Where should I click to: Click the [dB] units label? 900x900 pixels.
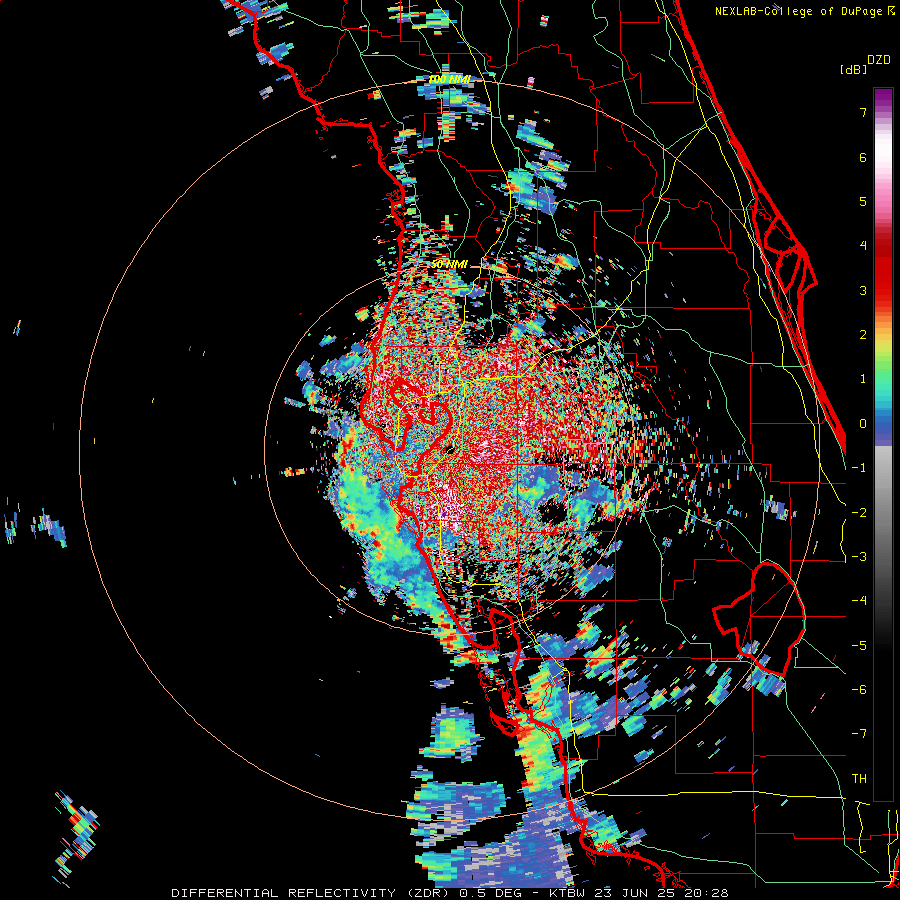tap(852, 69)
